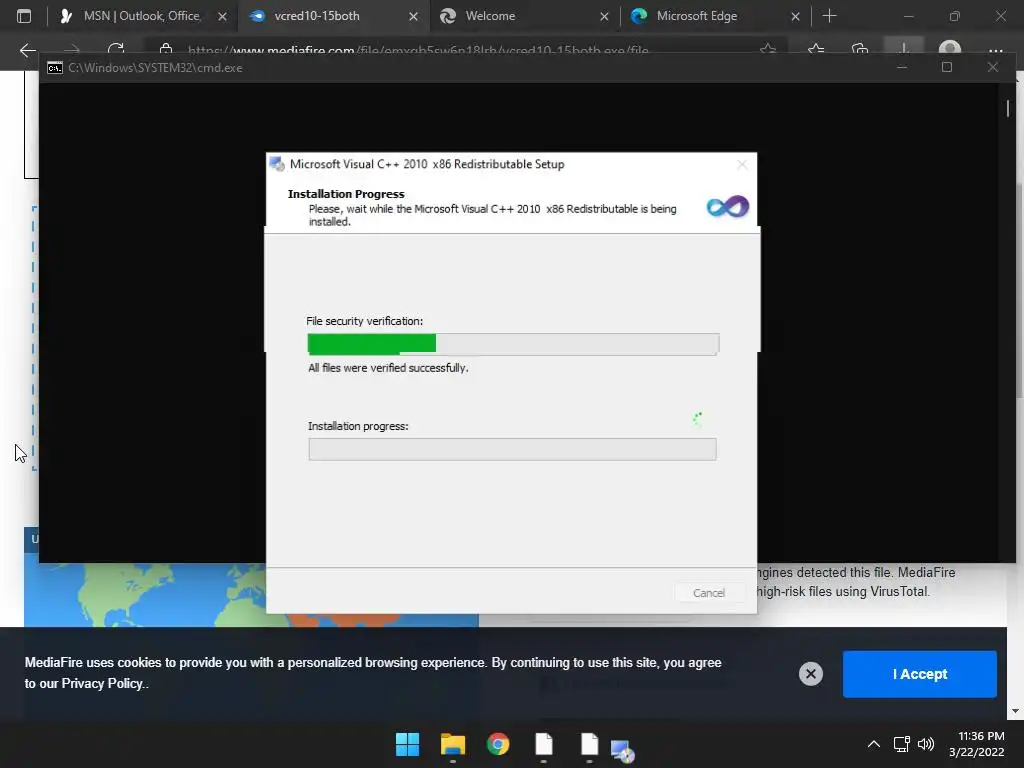Click Cancel in Visual C++ setup

tap(709, 592)
